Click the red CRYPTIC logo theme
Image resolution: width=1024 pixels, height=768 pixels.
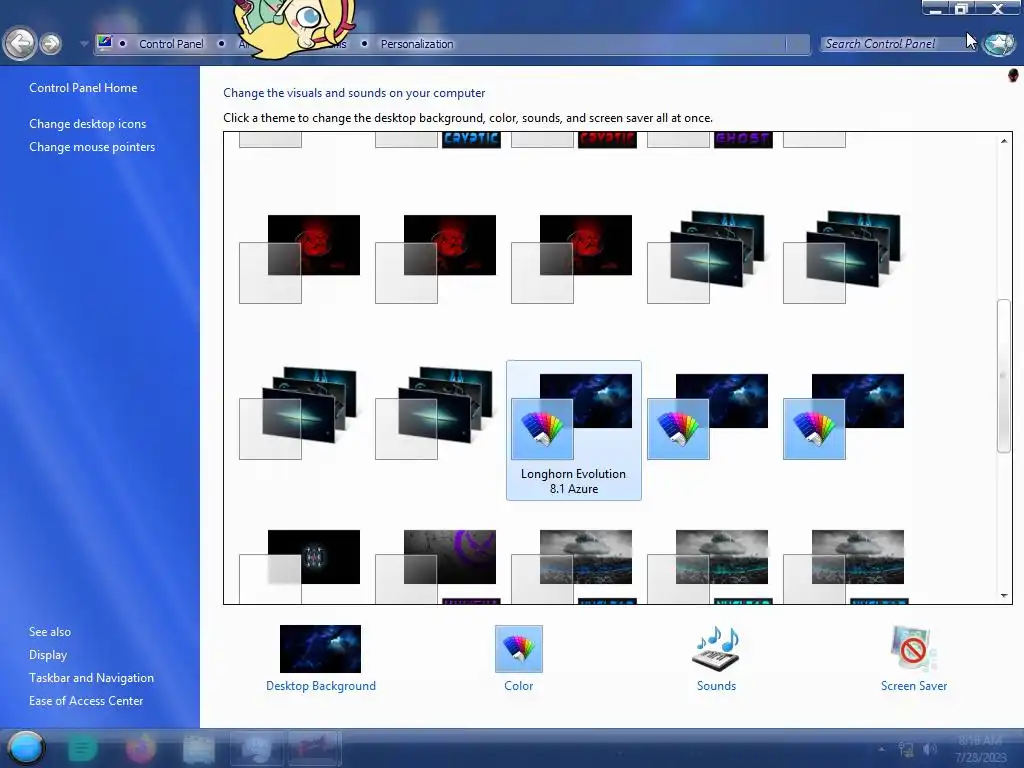[x=607, y=139]
